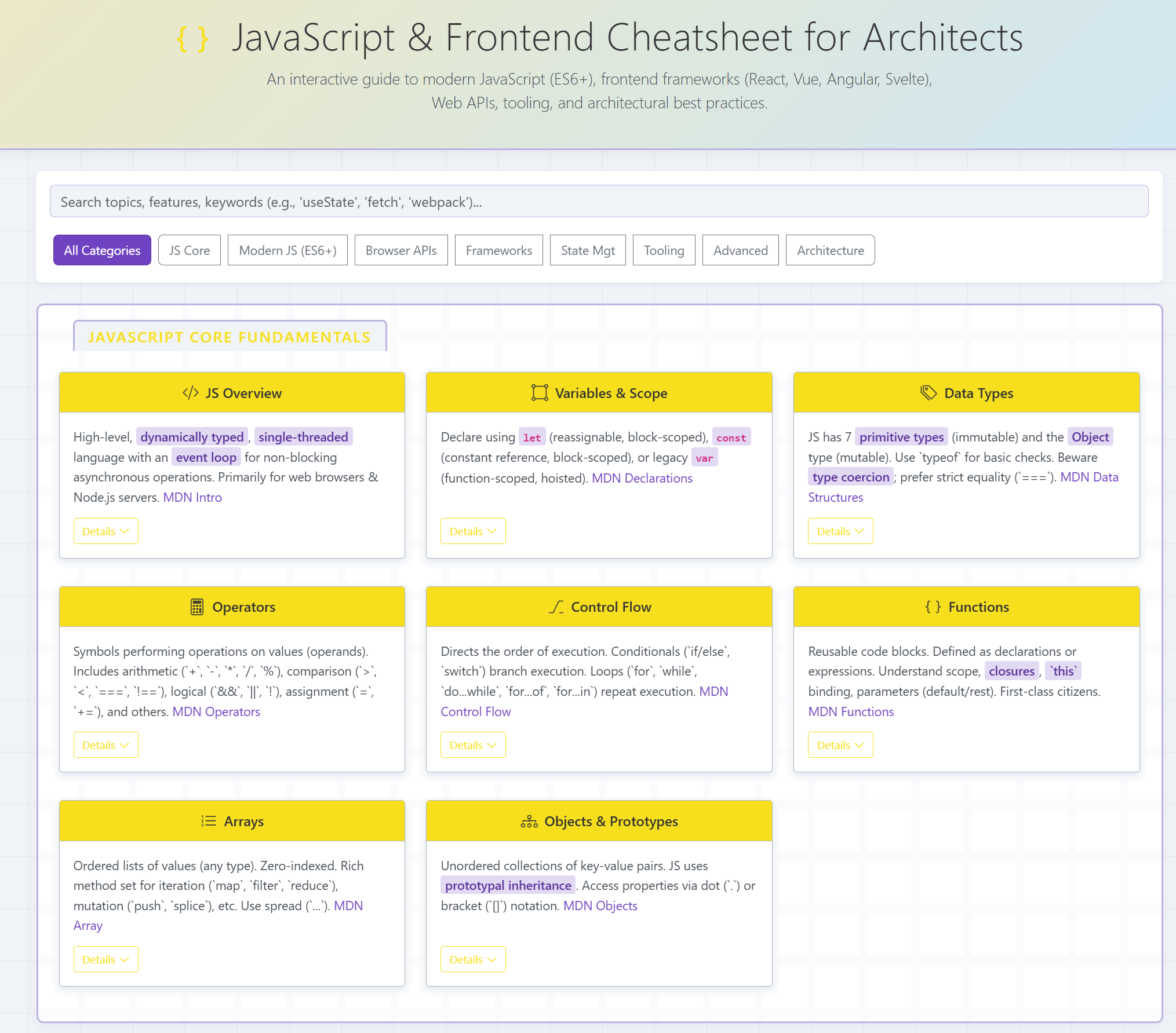The image size is (1176, 1033).
Task: Expand Details on the Variables & Scope card
Action: [473, 531]
